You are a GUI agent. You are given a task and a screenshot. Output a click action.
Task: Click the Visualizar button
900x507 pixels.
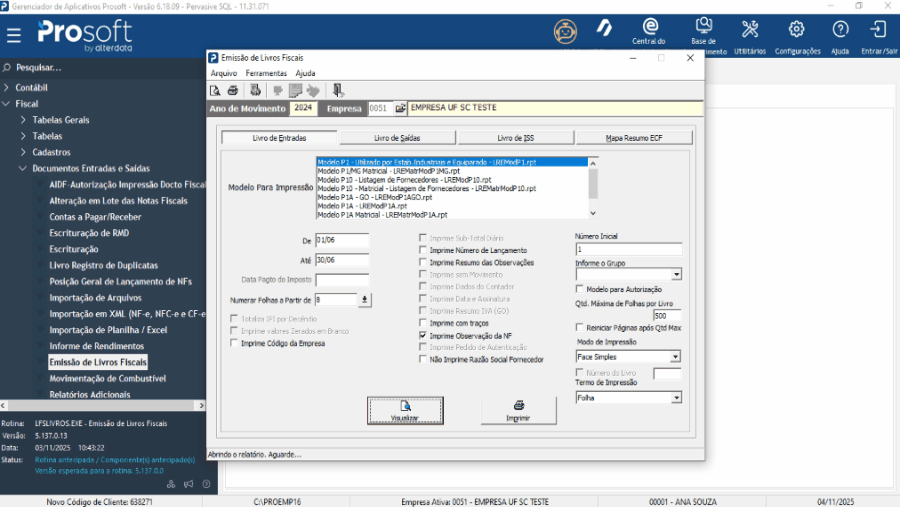coord(405,410)
